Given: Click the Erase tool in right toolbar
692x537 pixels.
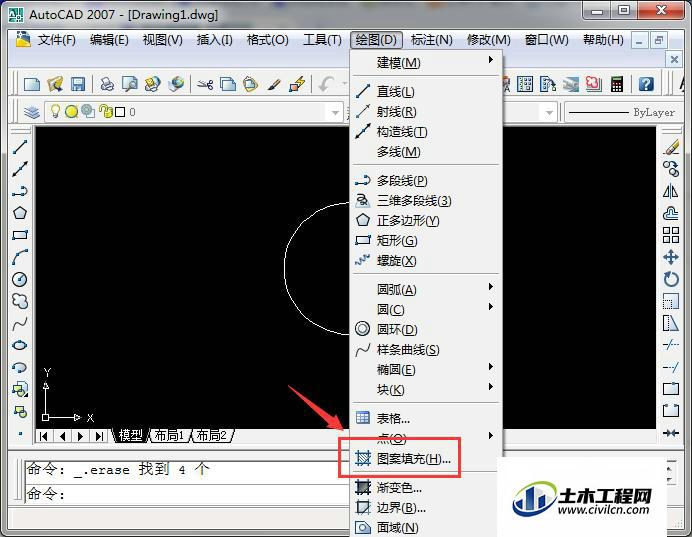Looking at the screenshot, I should coord(671,147).
